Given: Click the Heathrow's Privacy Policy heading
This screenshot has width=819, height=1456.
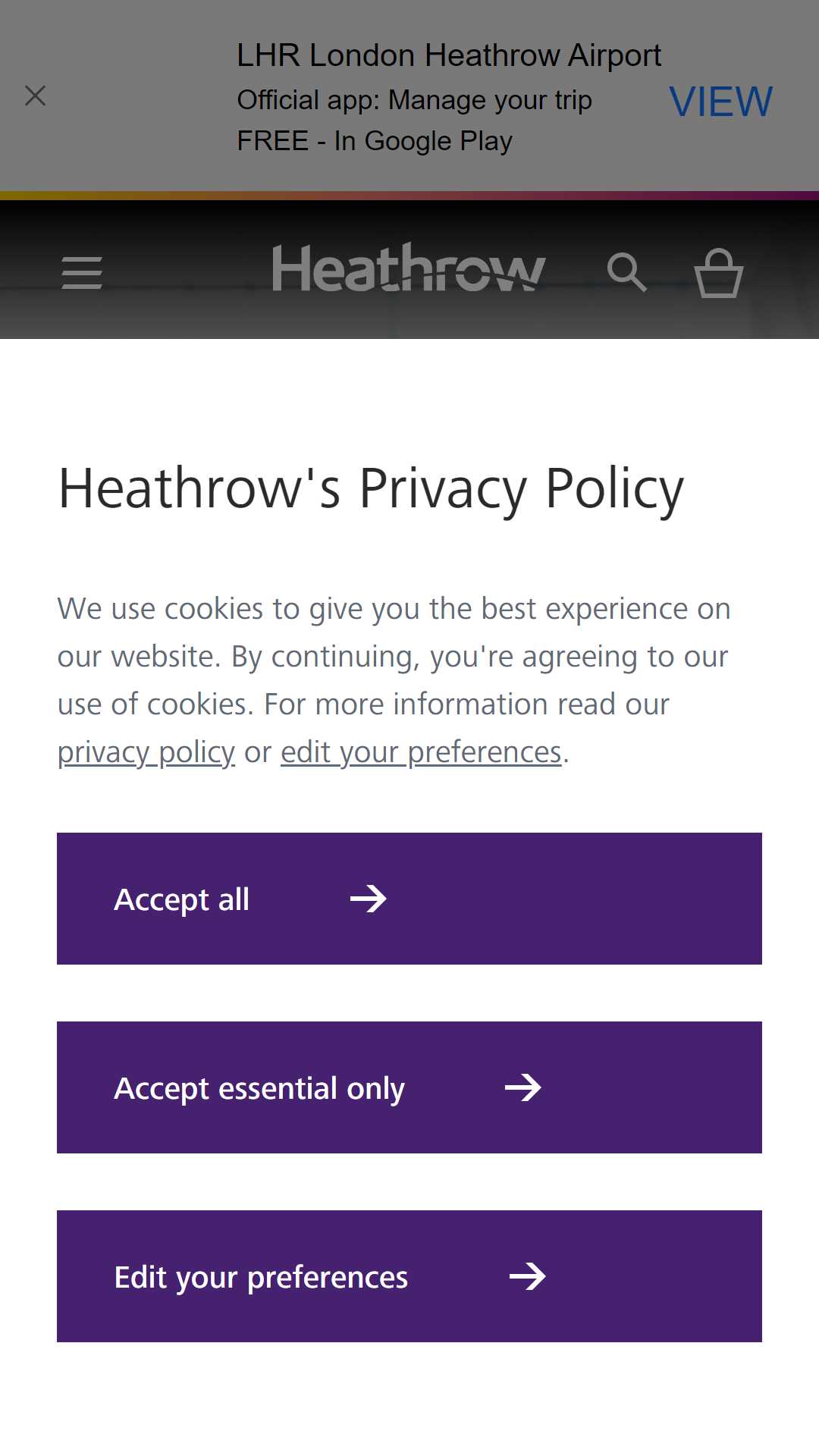Looking at the screenshot, I should 372,489.
